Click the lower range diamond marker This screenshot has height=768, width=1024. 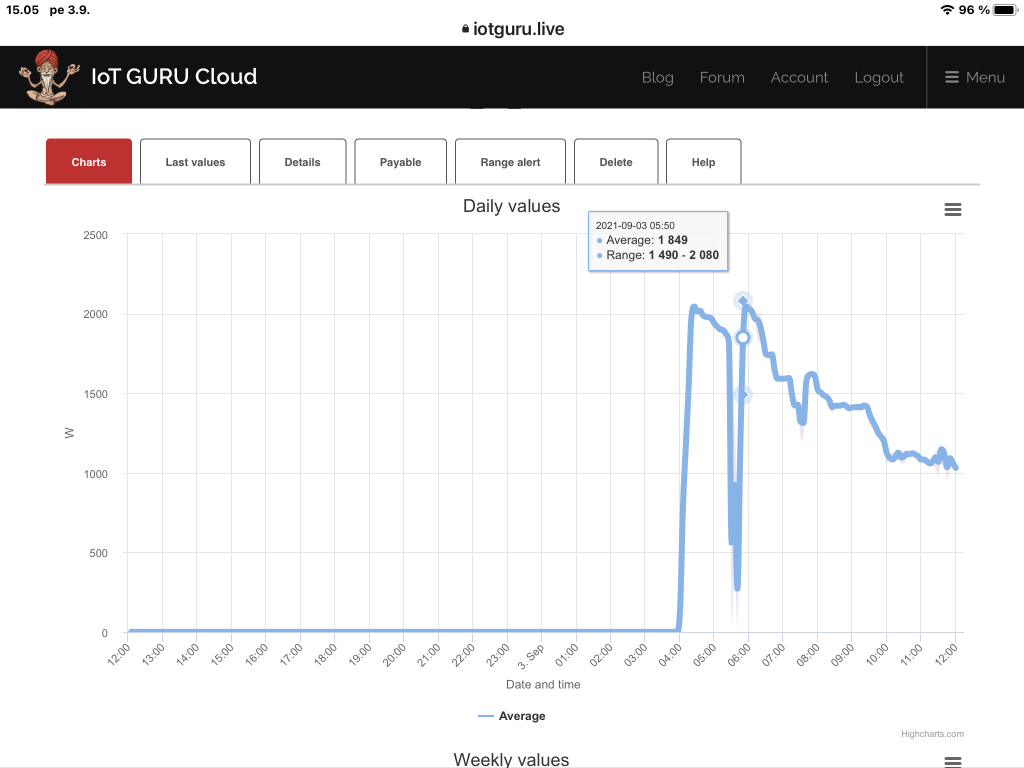743,394
